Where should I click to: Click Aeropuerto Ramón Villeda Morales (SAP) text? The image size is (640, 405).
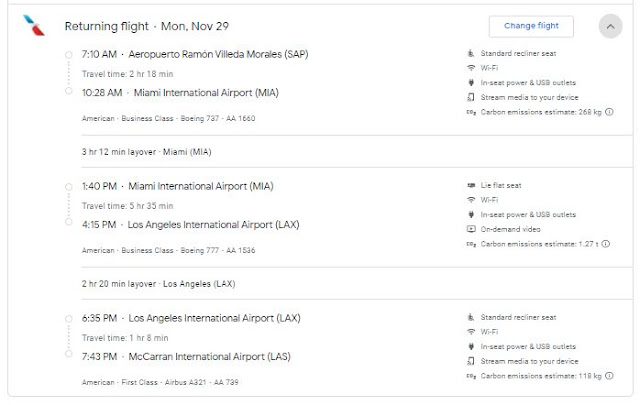coord(211,54)
